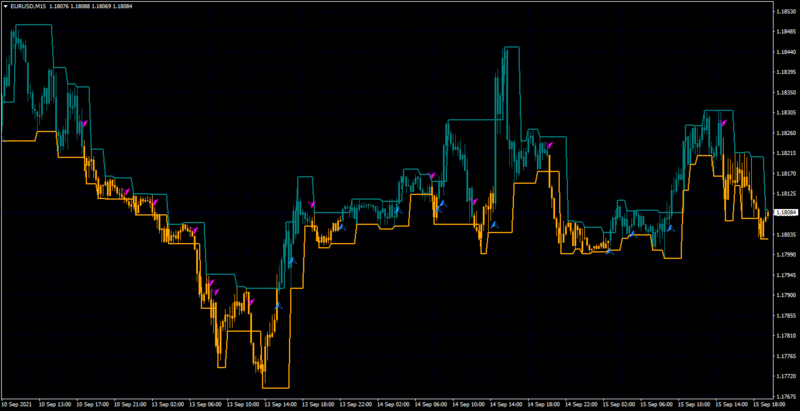Click the 13 Sep 06:00 time label
The image size is (800, 411).
[207, 404]
